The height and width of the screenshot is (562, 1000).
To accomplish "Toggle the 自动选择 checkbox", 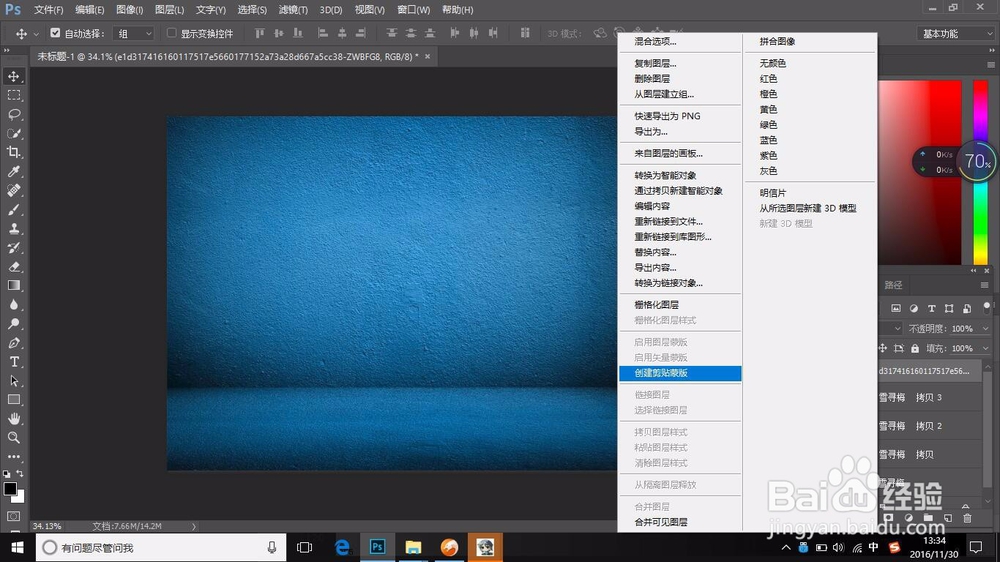I will (x=55, y=33).
